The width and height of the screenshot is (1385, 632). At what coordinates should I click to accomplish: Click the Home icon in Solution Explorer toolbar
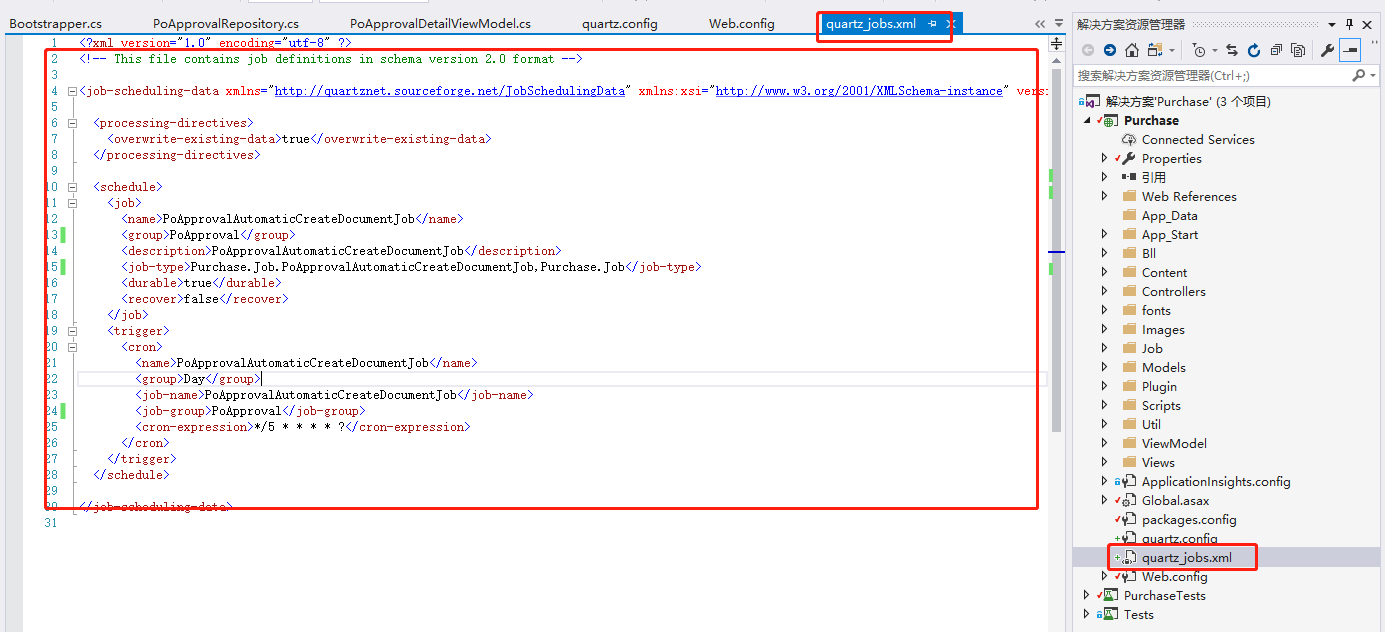(x=1132, y=51)
